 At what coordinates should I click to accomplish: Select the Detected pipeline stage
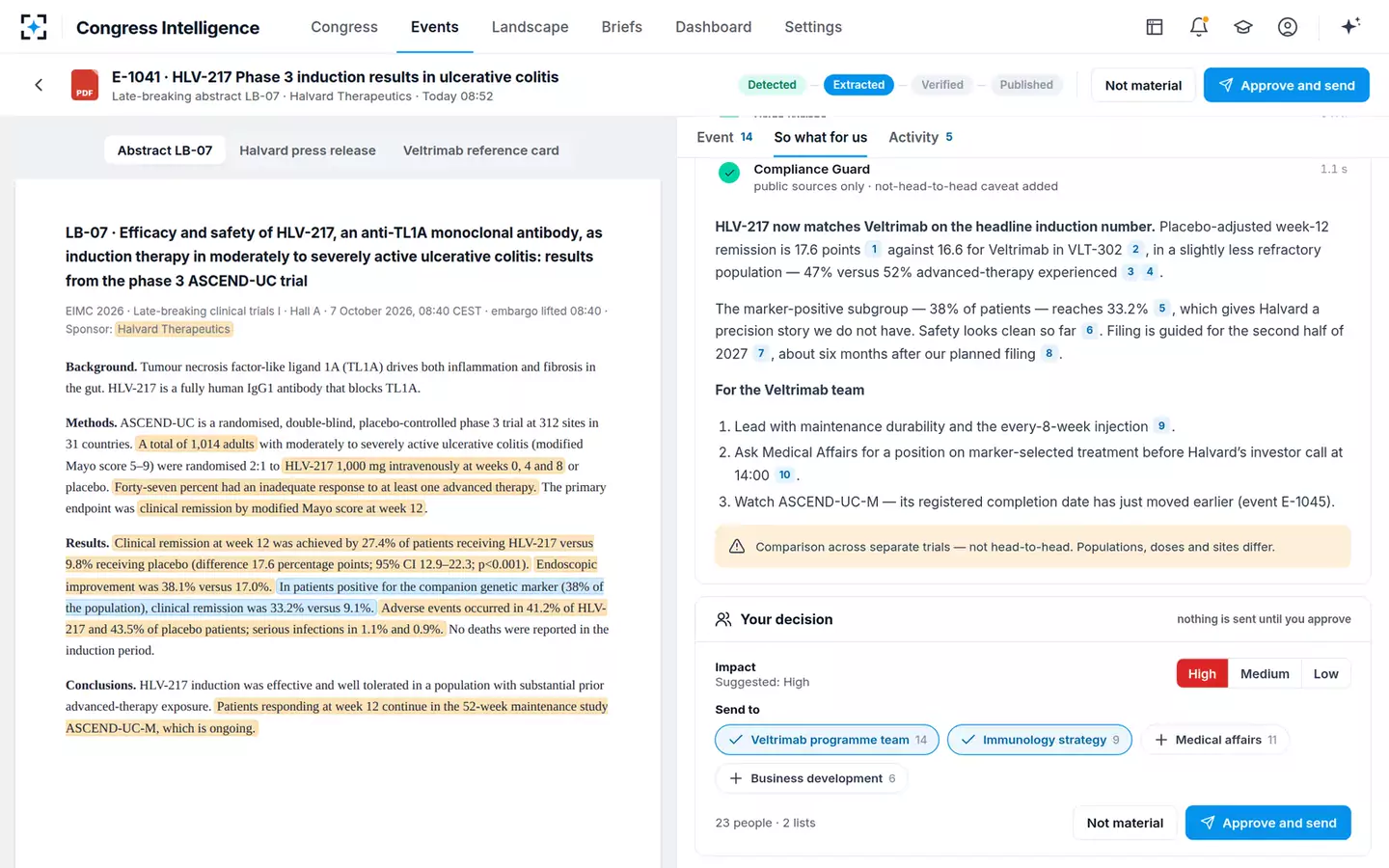[772, 85]
